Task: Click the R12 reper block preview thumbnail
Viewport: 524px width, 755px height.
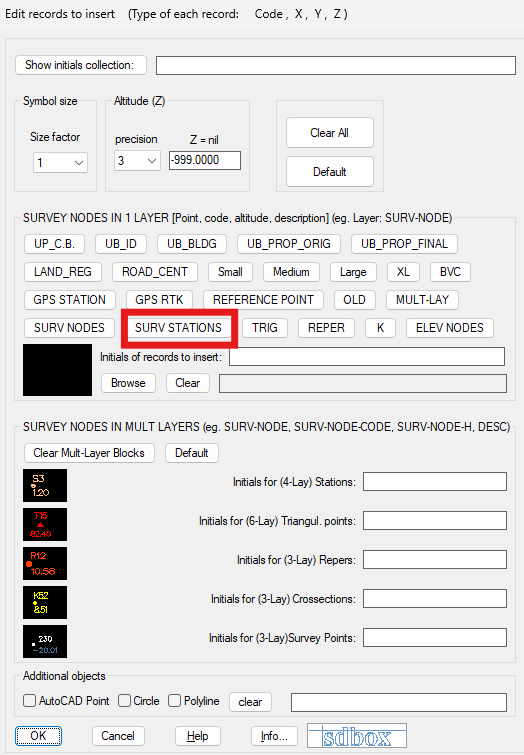Action: (45, 563)
